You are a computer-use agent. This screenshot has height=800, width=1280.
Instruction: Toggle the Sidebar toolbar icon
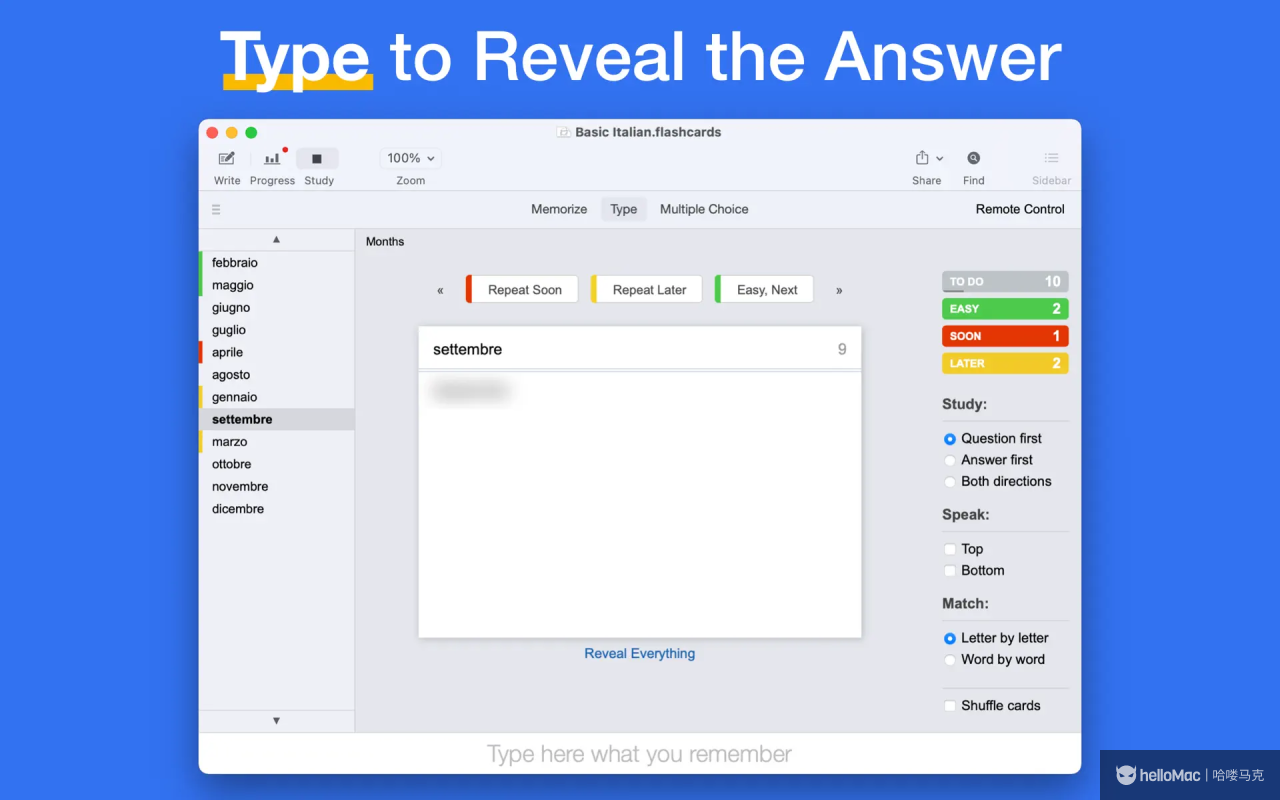1051,158
